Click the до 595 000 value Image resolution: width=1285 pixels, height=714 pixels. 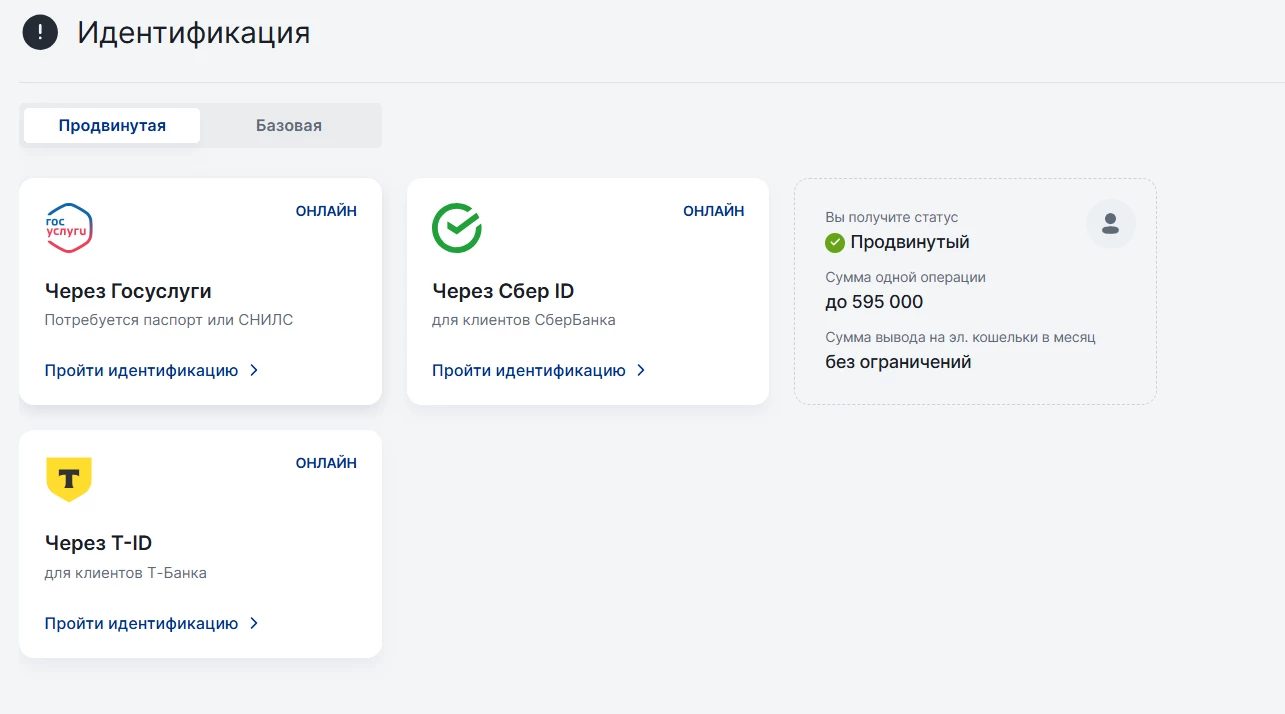click(x=874, y=302)
